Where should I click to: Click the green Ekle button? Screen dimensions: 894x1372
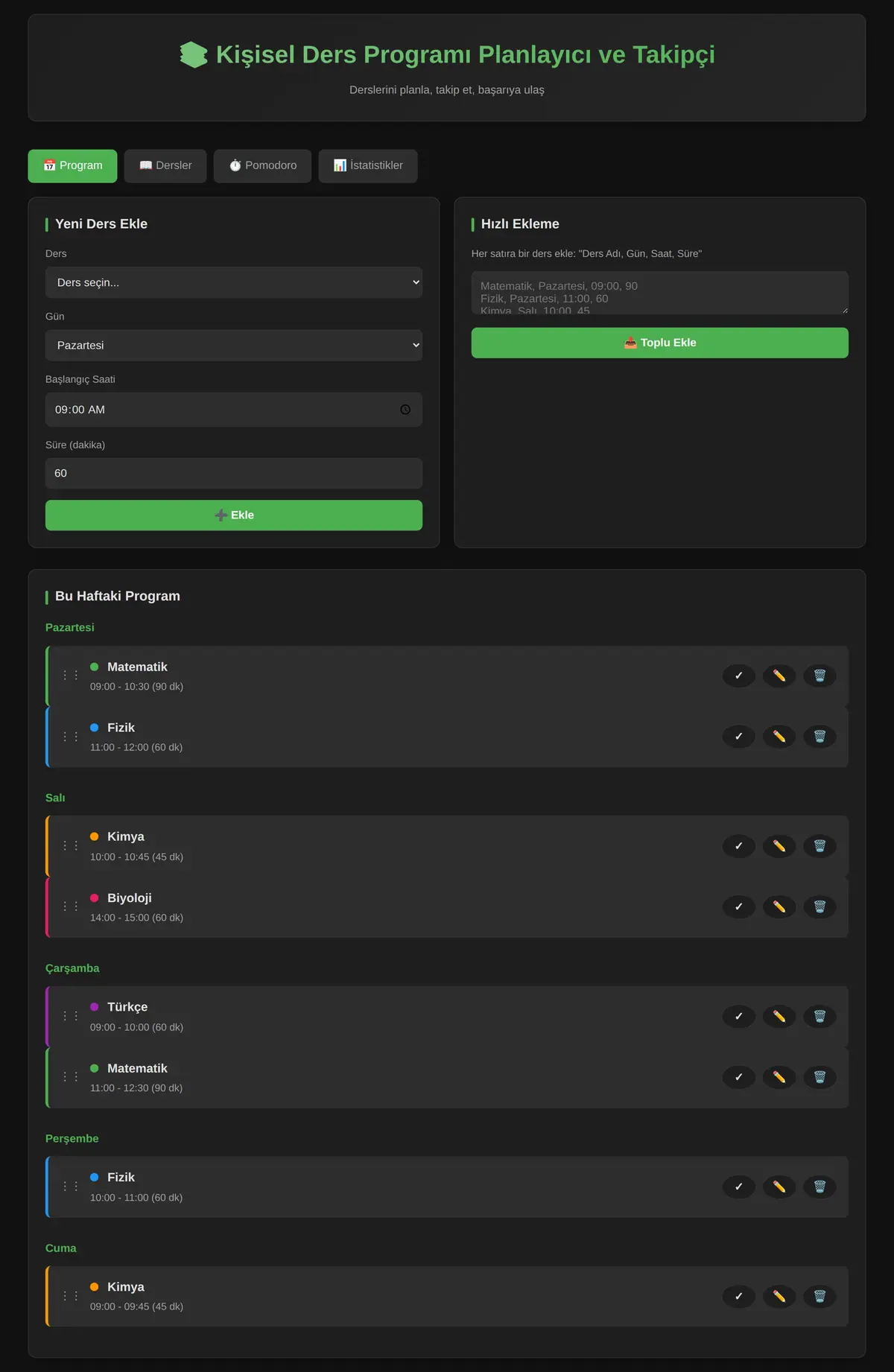pos(234,515)
